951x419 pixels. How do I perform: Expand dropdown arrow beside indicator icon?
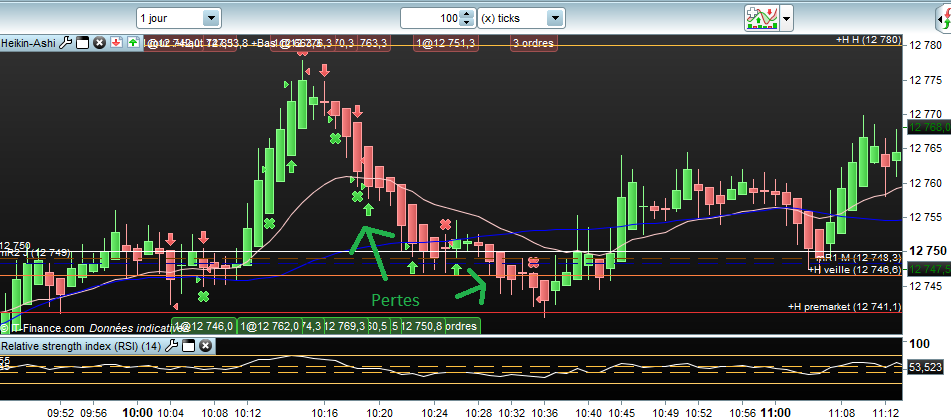[787, 19]
